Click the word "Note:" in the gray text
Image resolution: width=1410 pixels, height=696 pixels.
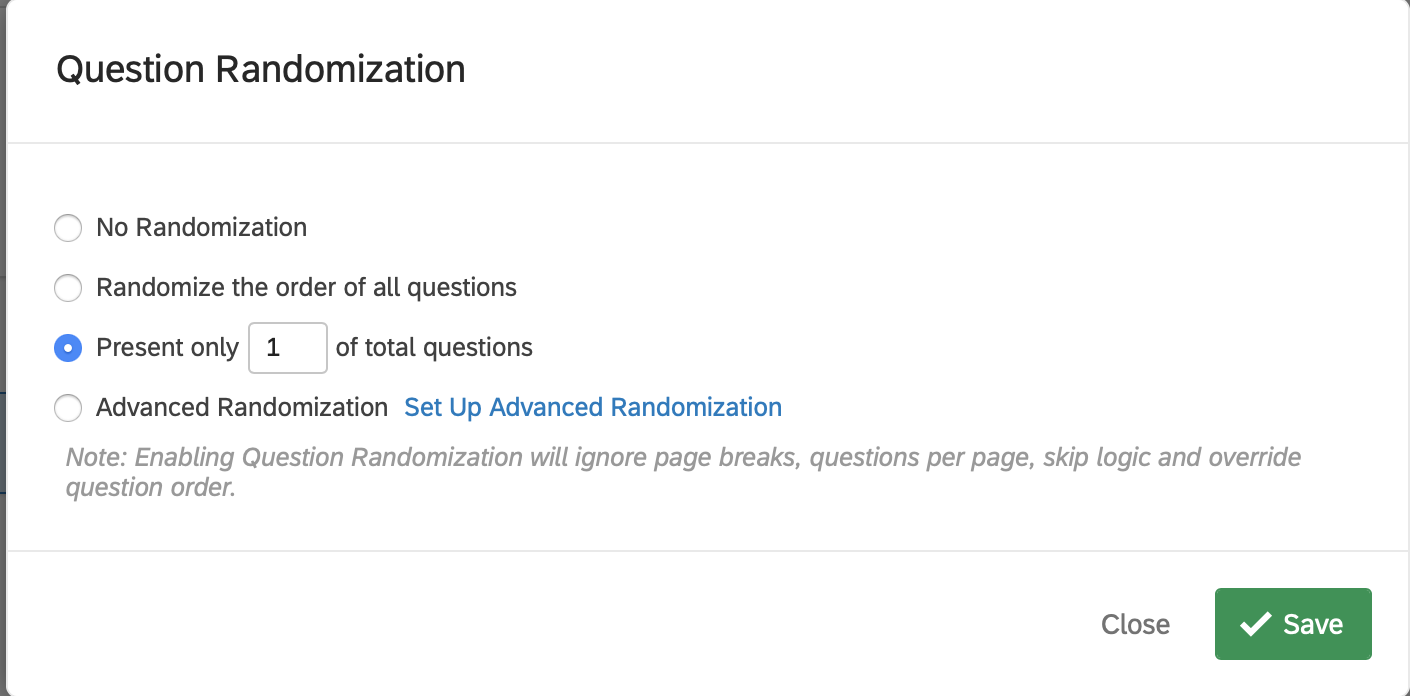96,458
